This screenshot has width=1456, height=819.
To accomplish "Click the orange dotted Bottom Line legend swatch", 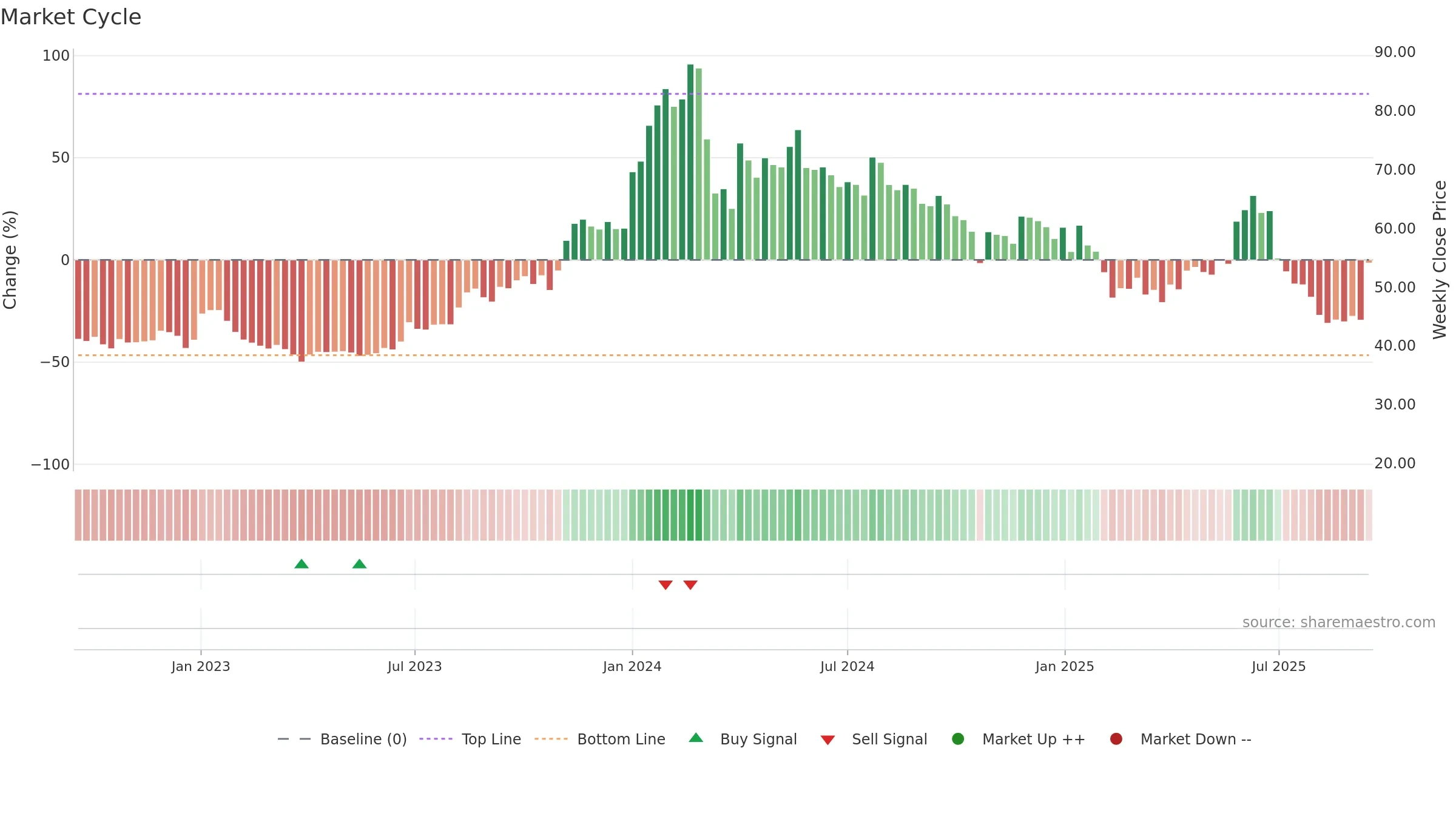I will [x=551, y=739].
